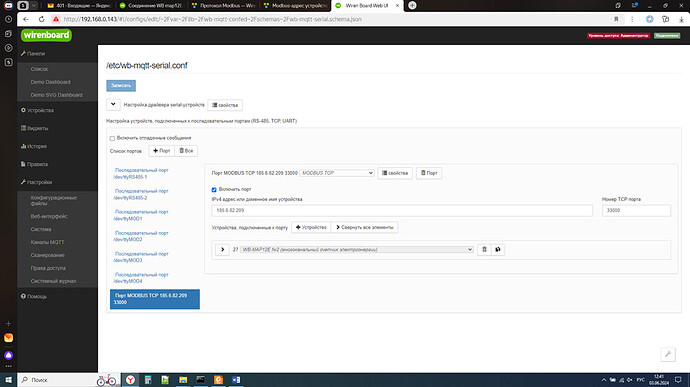This screenshot has height=387, width=690.
Task: Expand device 27 settings with the chevron
Action: click(222, 250)
